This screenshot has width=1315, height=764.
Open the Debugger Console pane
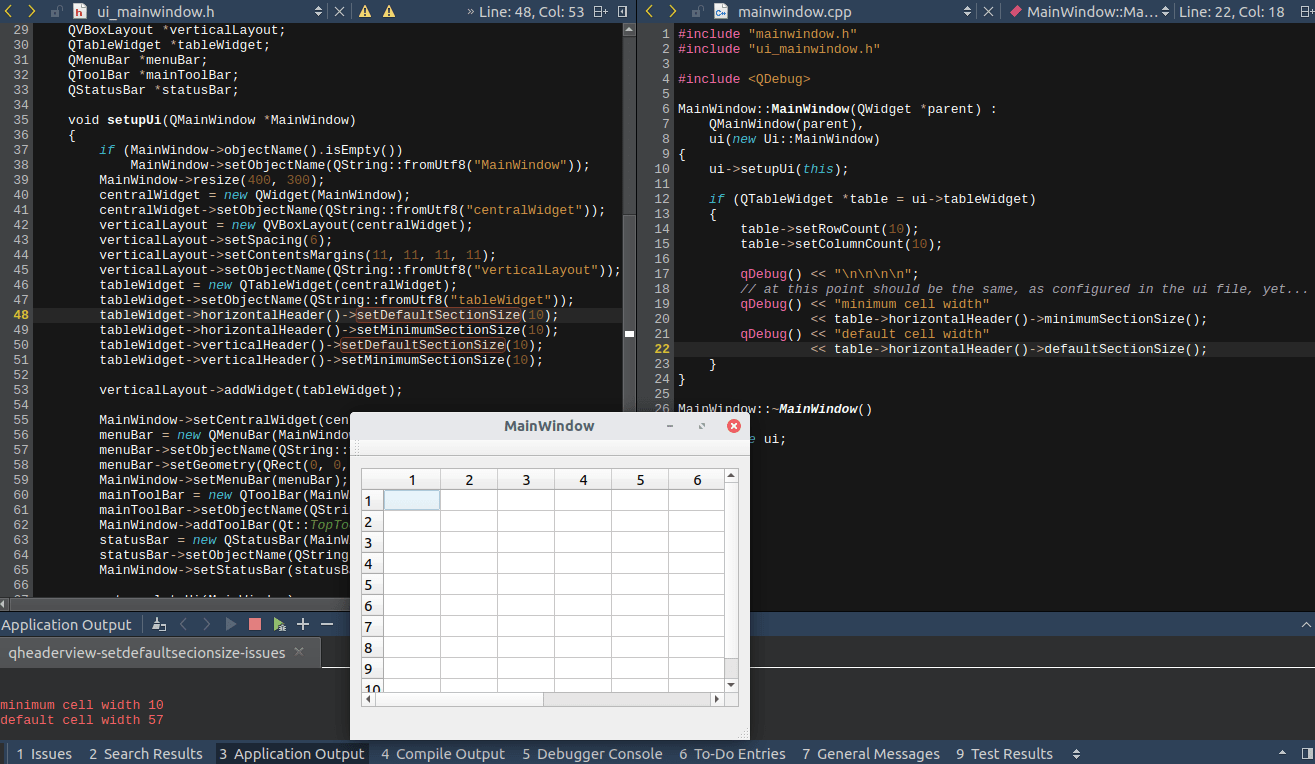[x=592, y=754]
